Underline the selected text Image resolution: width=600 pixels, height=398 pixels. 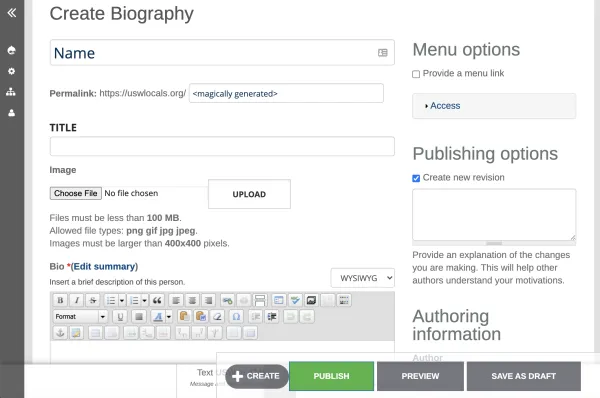[x=120, y=316]
